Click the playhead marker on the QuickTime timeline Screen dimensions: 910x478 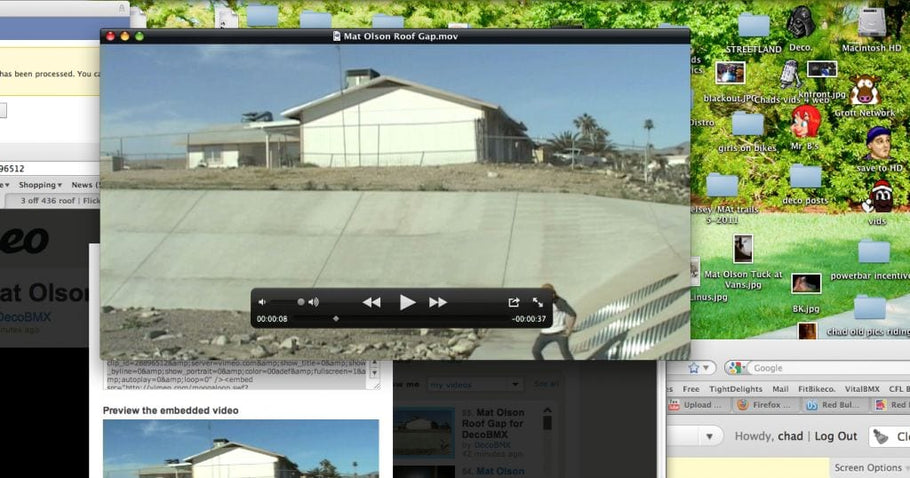[x=336, y=318]
